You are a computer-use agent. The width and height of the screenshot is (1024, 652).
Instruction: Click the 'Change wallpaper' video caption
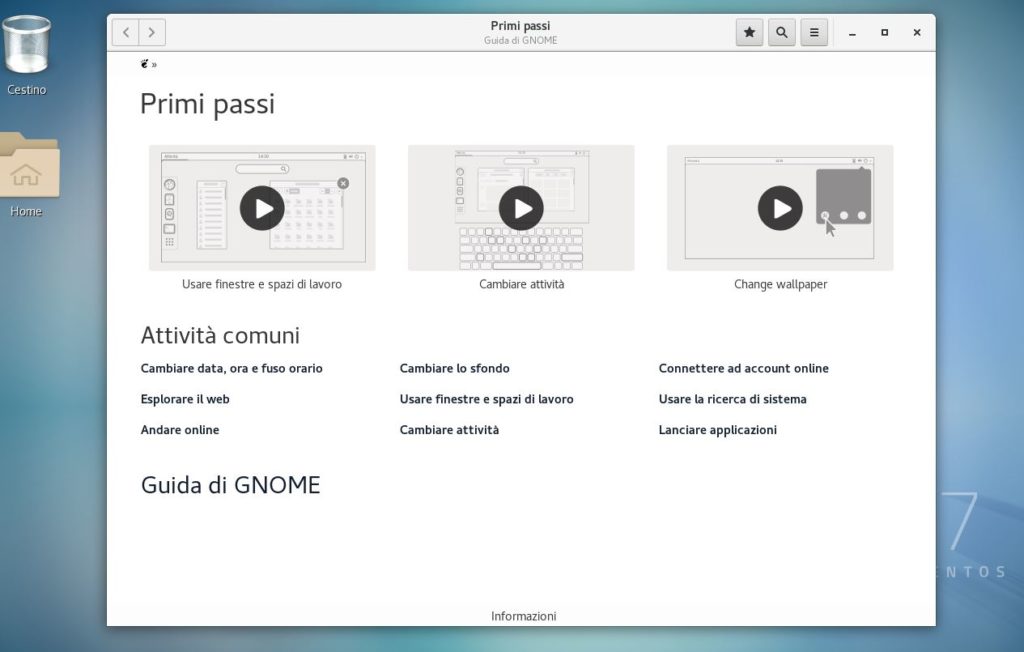tap(780, 284)
